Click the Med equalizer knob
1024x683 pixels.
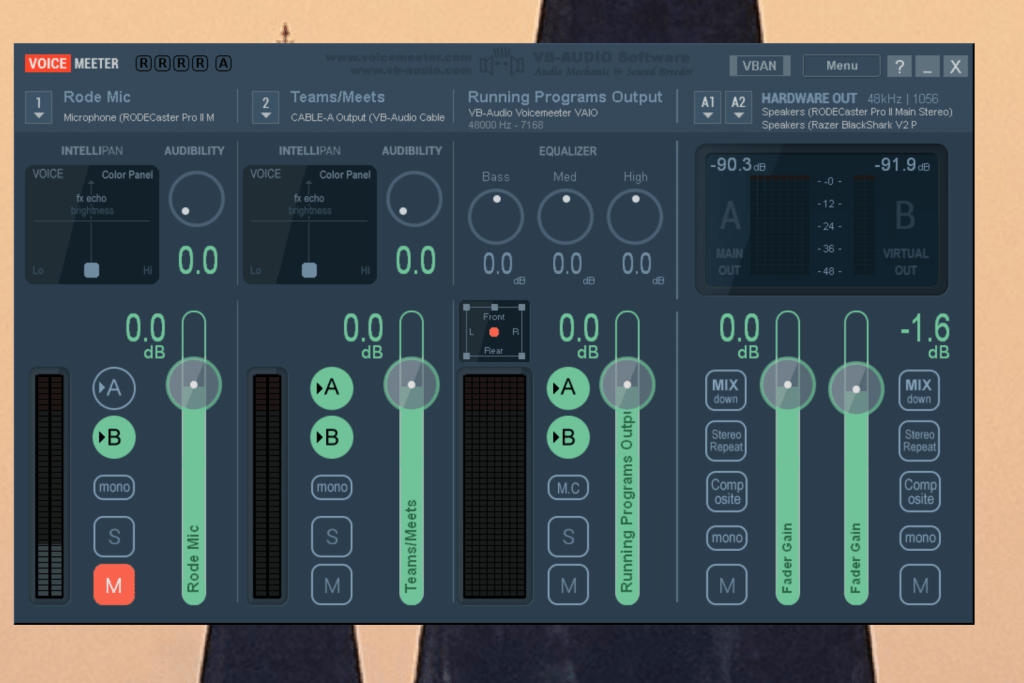tap(566, 217)
